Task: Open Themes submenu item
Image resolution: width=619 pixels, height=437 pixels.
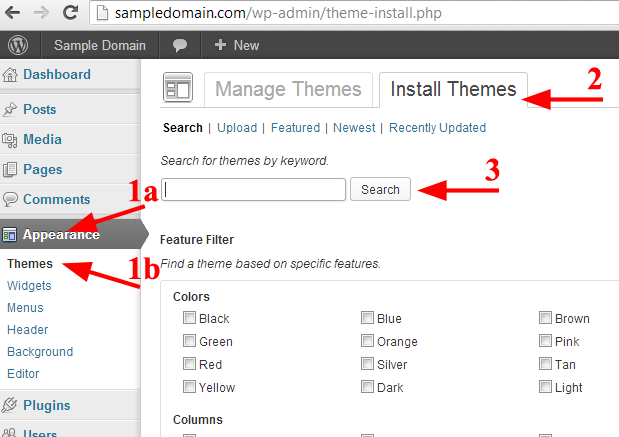Action: [x=30, y=264]
